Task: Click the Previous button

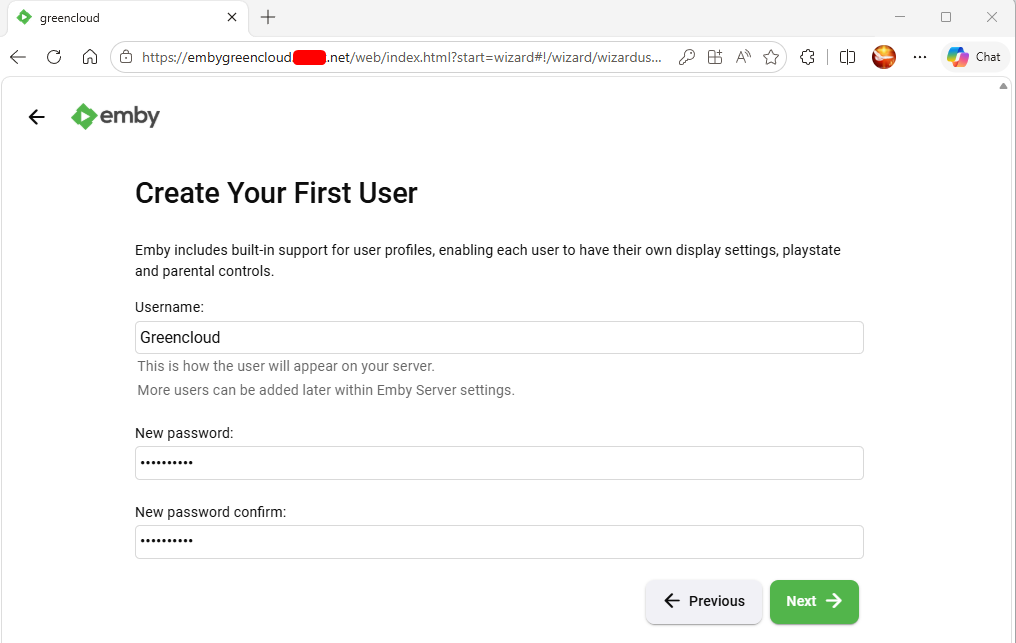Action: click(x=704, y=602)
